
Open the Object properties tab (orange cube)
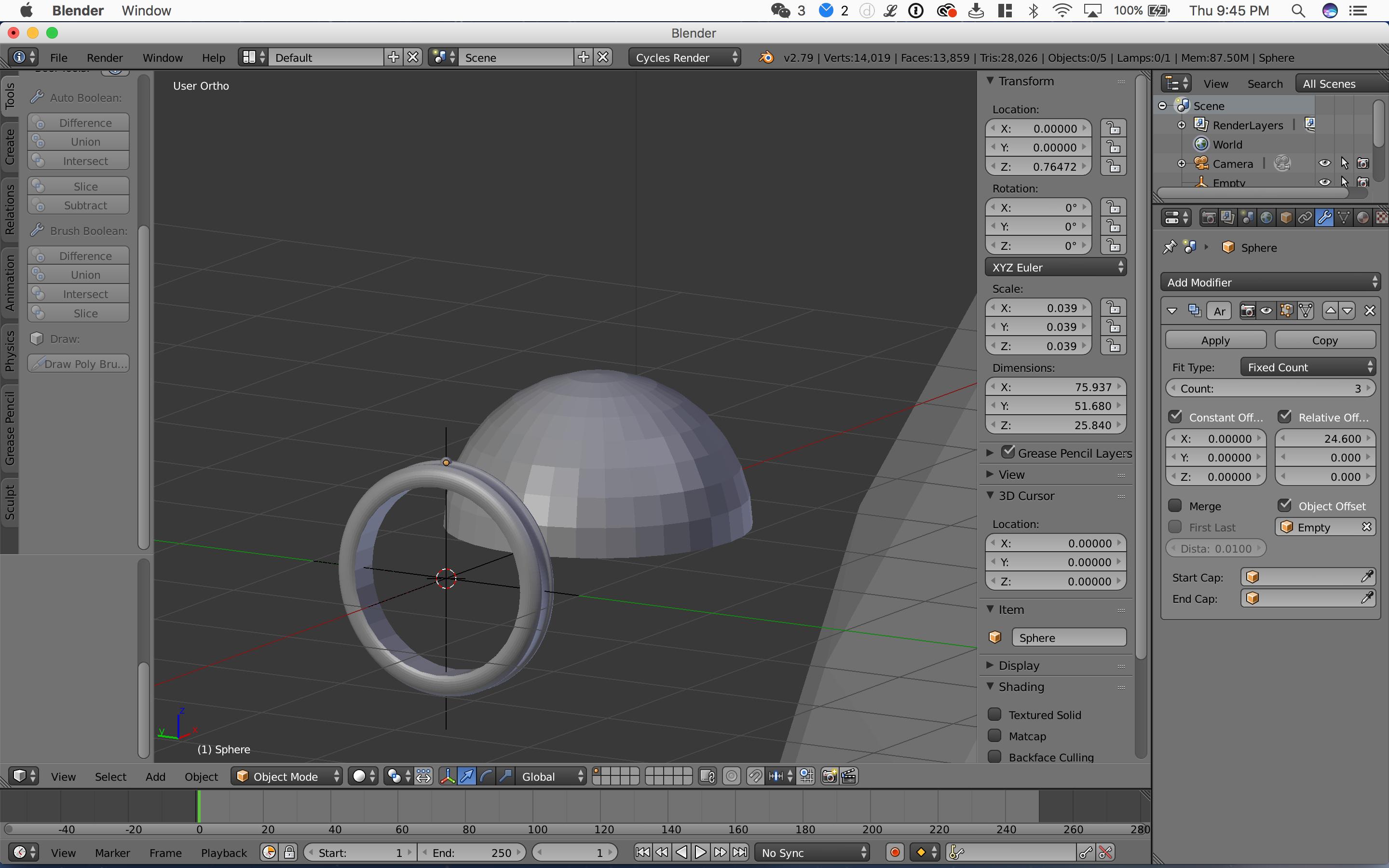tap(1286, 218)
